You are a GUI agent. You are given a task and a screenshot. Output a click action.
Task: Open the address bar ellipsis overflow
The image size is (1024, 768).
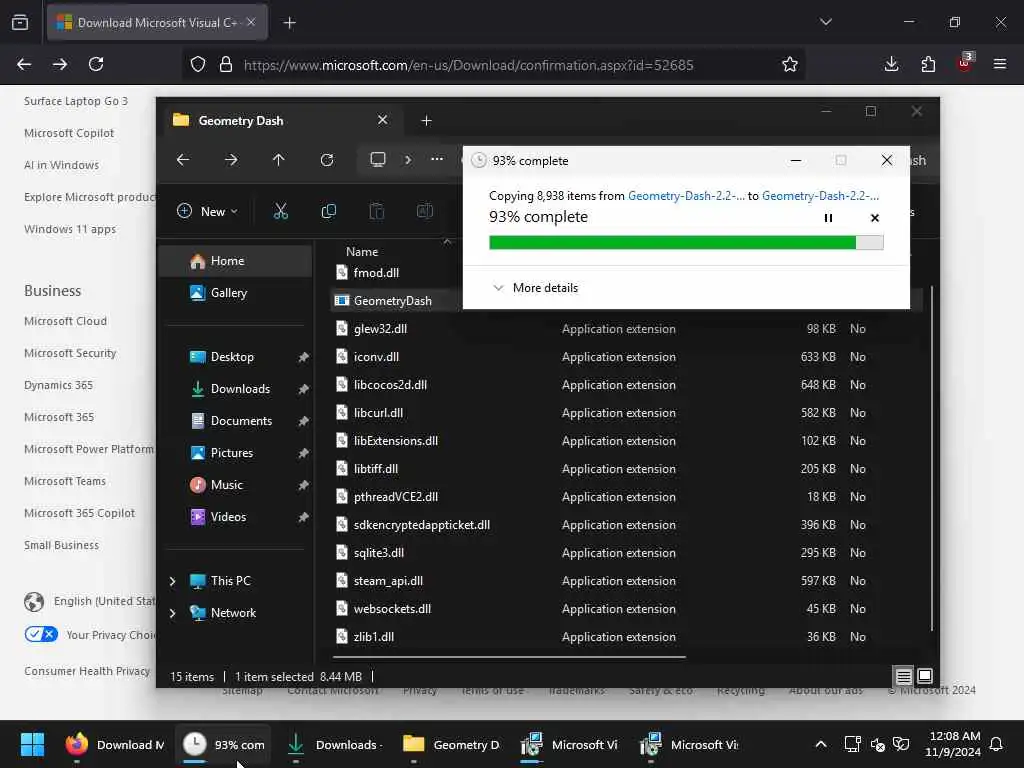click(437, 159)
